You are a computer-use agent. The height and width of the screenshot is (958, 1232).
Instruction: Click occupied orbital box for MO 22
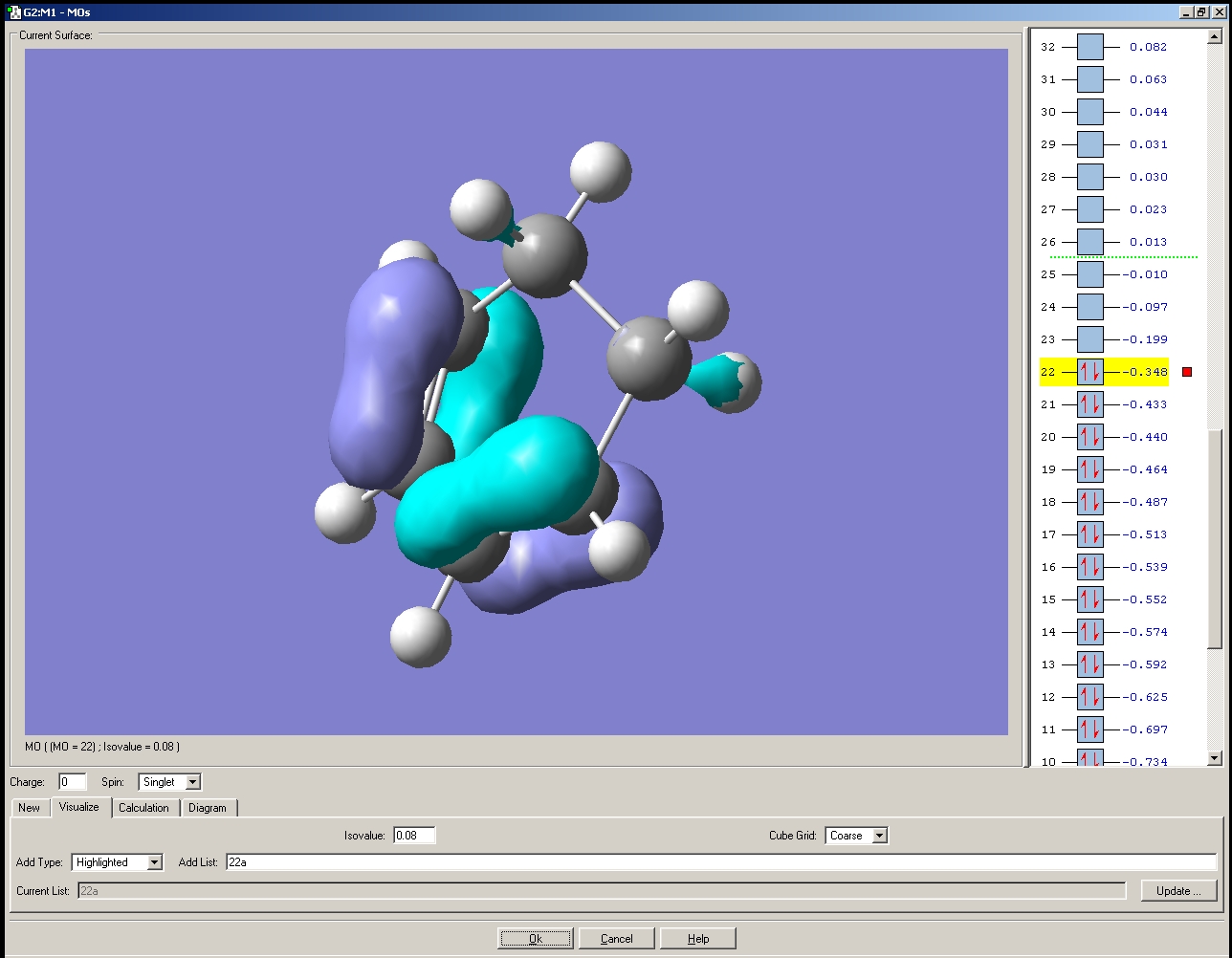point(1090,372)
